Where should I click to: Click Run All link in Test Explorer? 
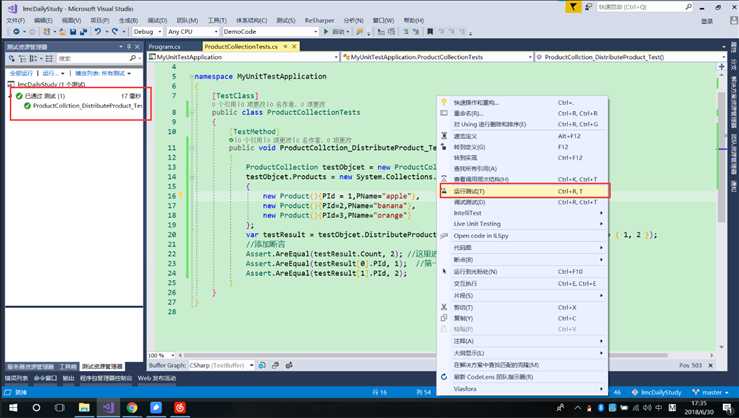[21, 74]
